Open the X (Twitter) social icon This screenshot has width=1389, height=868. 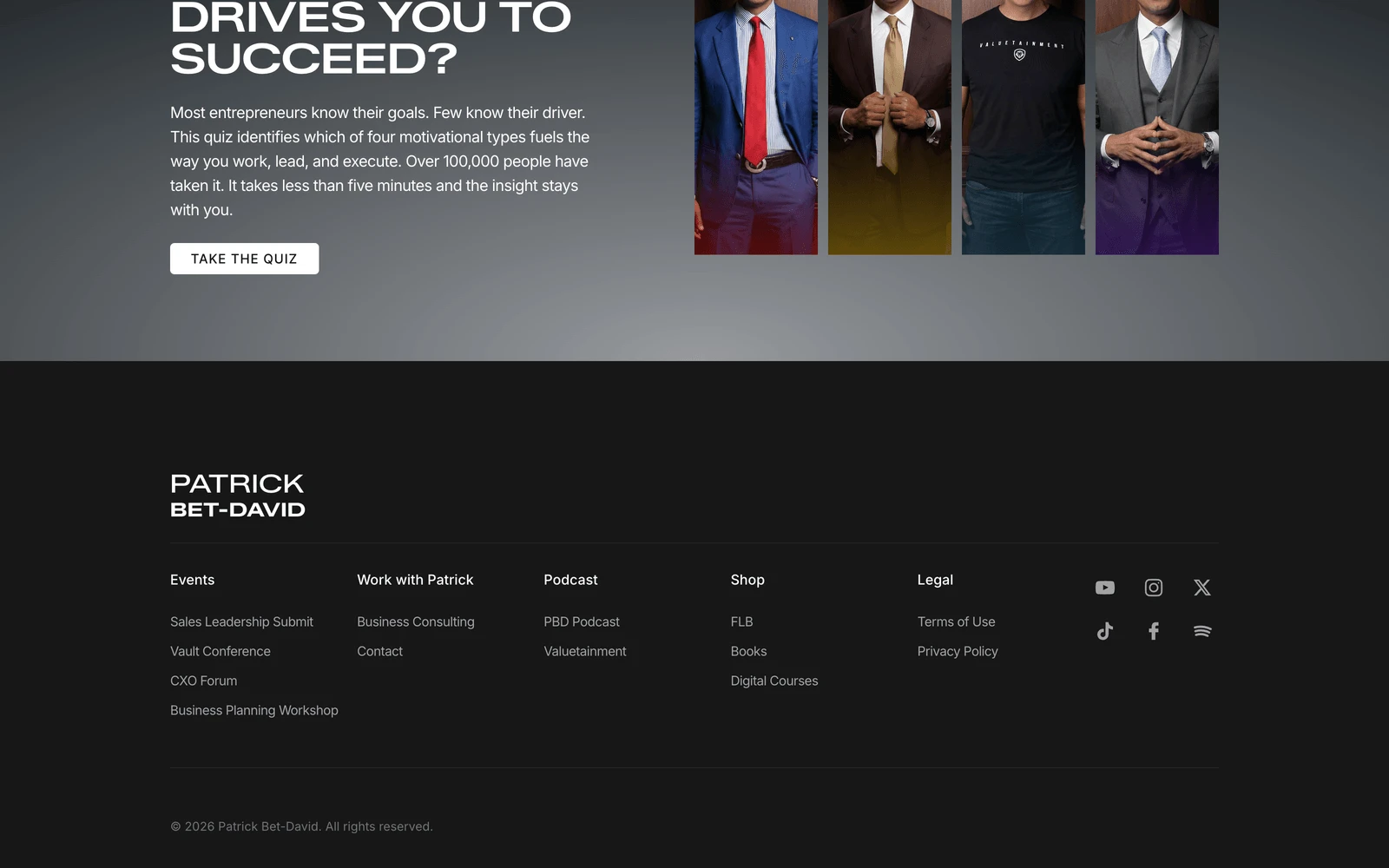(1201, 588)
